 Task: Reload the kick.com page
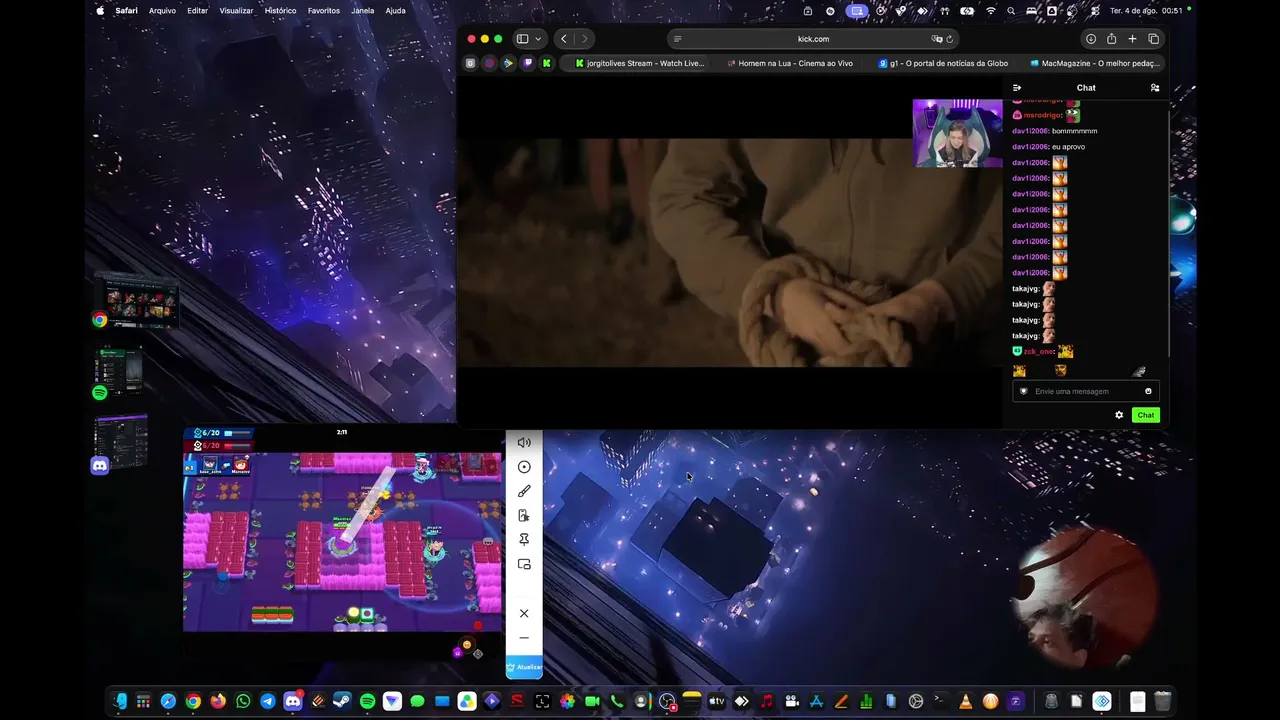click(x=950, y=39)
